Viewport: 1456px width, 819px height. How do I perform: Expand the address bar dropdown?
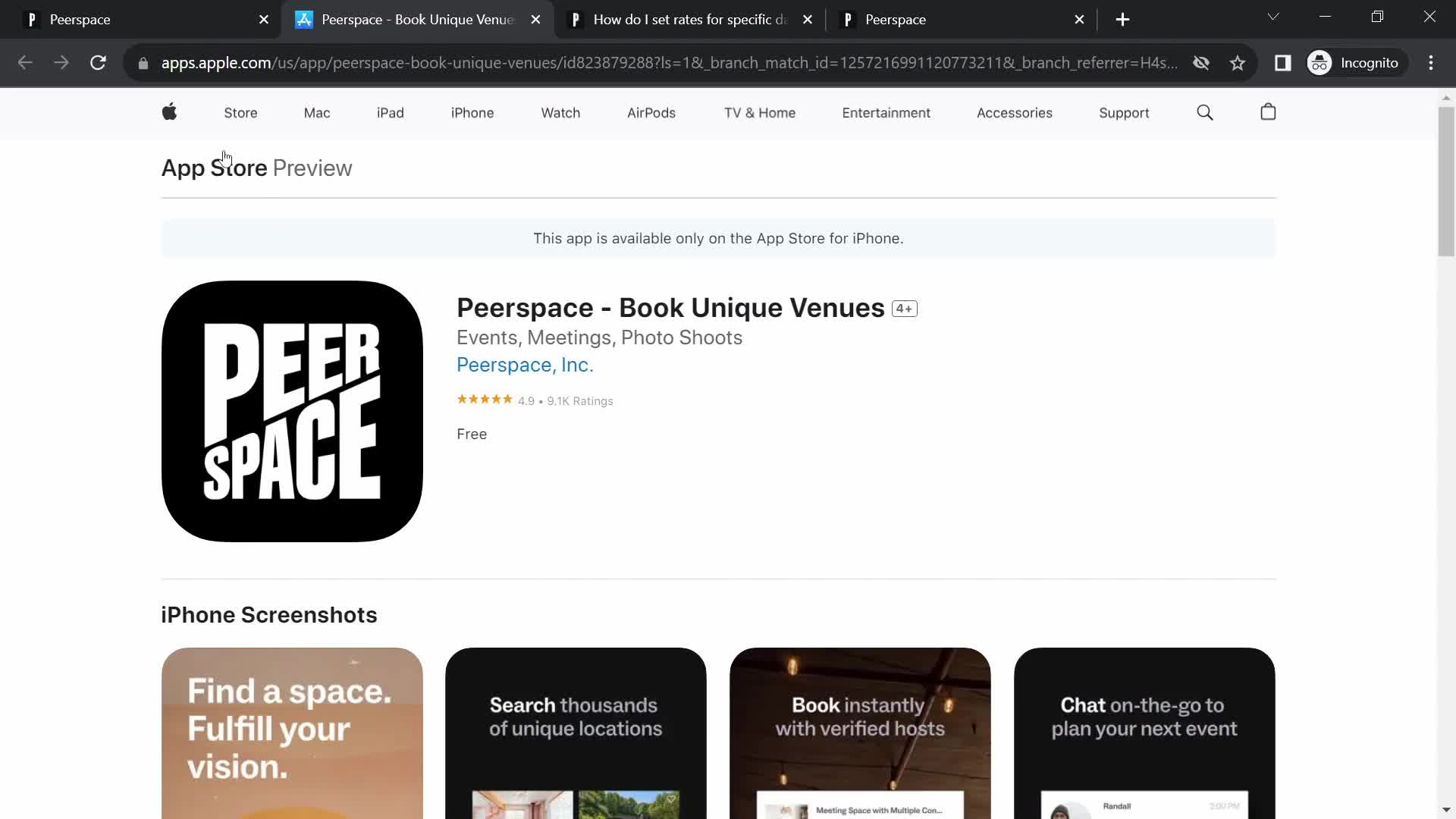click(1274, 18)
